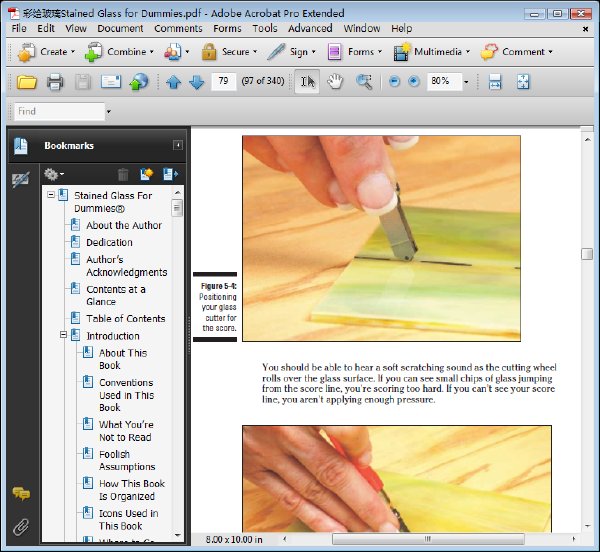The image size is (600, 552).
Task: Open the zoom percentage dropdown
Action: [x=466, y=81]
